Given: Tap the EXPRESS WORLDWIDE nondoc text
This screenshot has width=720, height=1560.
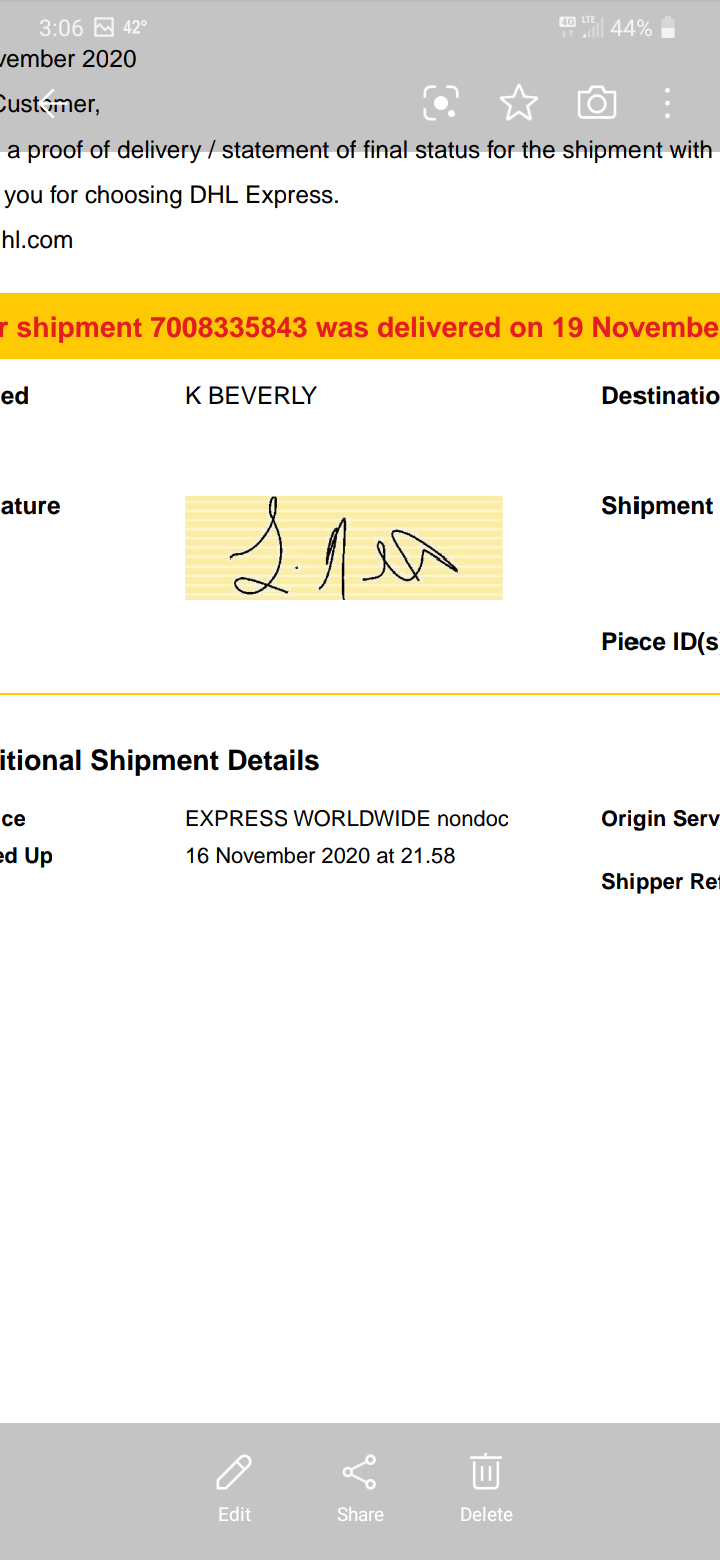Looking at the screenshot, I should (x=347, y=819).
